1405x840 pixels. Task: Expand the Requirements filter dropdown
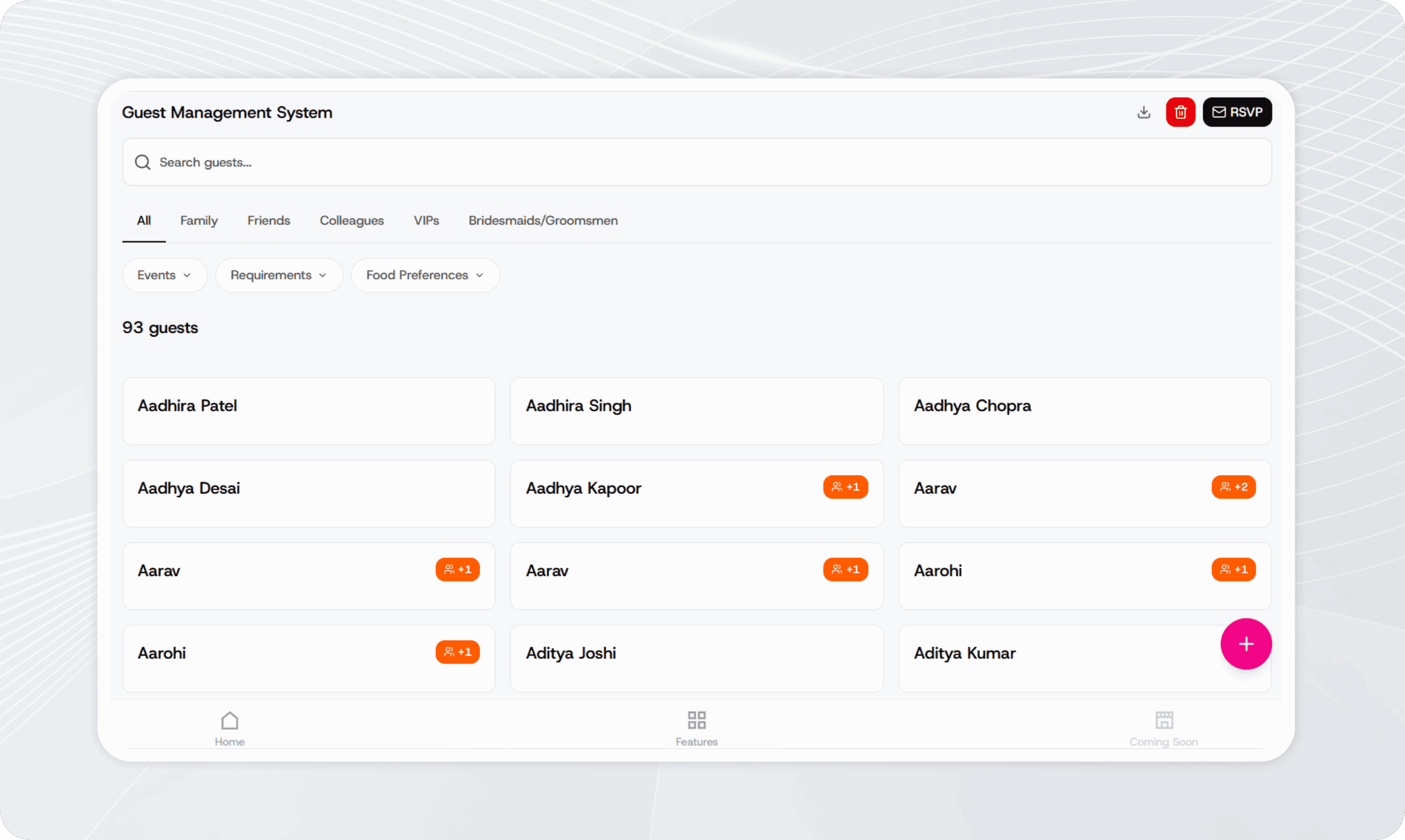(x=279, y=275)
